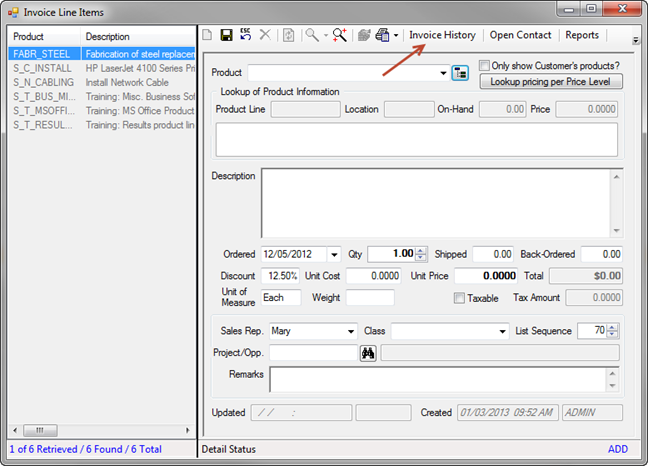The width and height of the screenshot is (648, 466).
Task: Click the Product Line field
Action: click(305, 109)
